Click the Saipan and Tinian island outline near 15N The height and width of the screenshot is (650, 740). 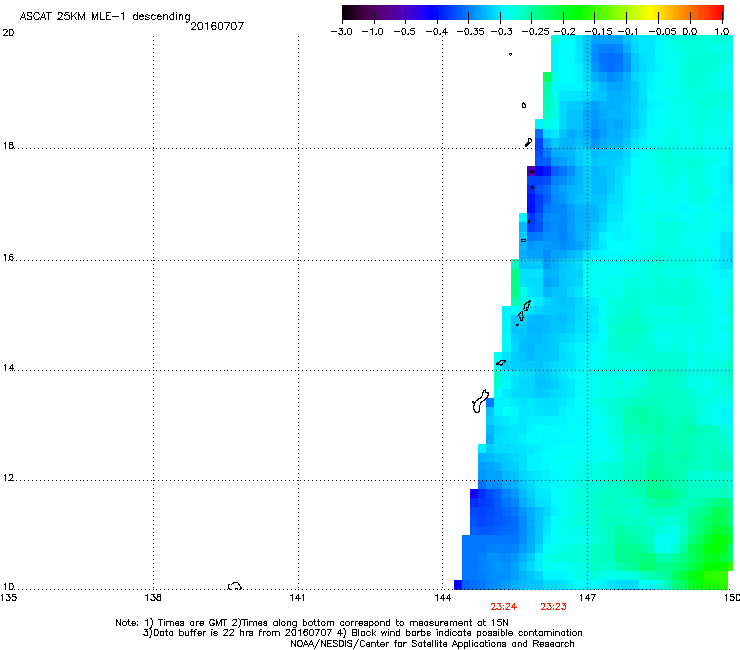pyautogui.click(x=524, y=311)
